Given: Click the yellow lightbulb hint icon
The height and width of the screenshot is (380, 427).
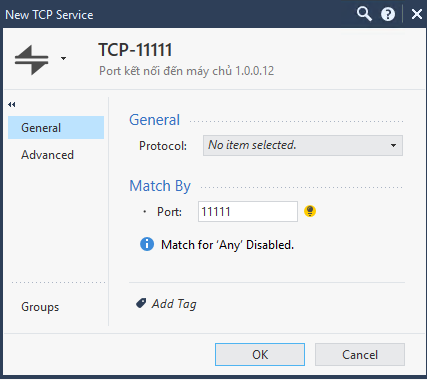Looking at the screenshot, I should point(310,211).
